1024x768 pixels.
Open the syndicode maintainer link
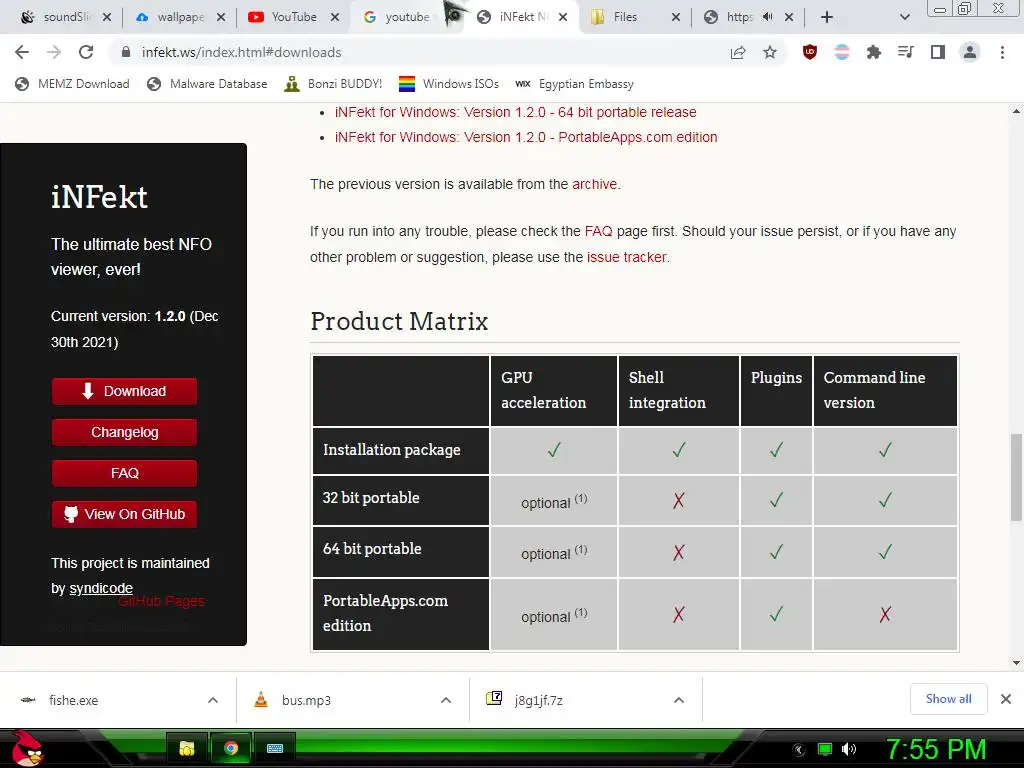click(101, 588)
